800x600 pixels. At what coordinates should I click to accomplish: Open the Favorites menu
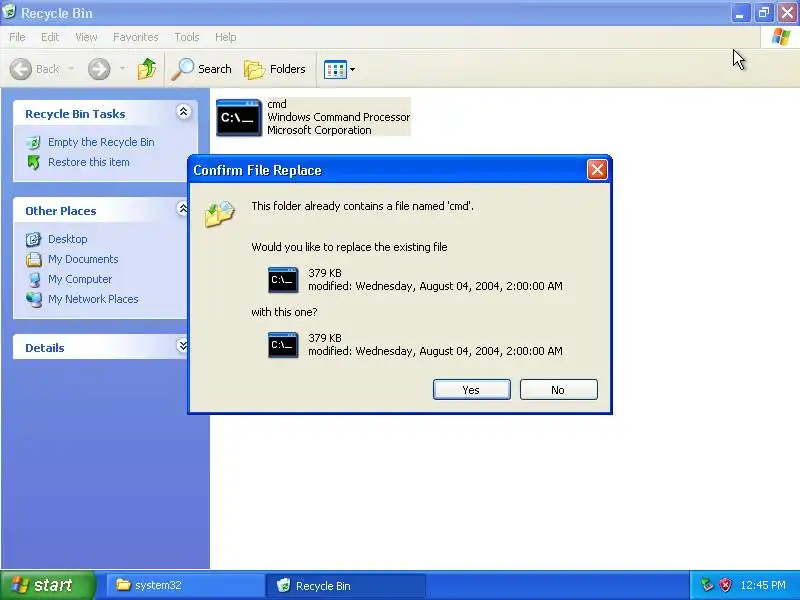click(136, 37)
